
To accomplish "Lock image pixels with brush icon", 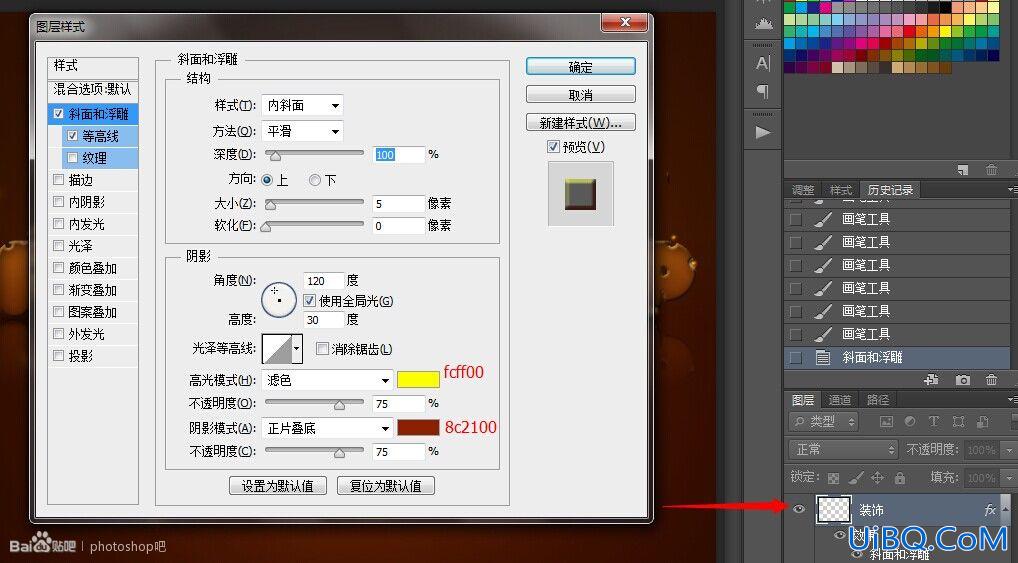I will click(x=856, y=479).
